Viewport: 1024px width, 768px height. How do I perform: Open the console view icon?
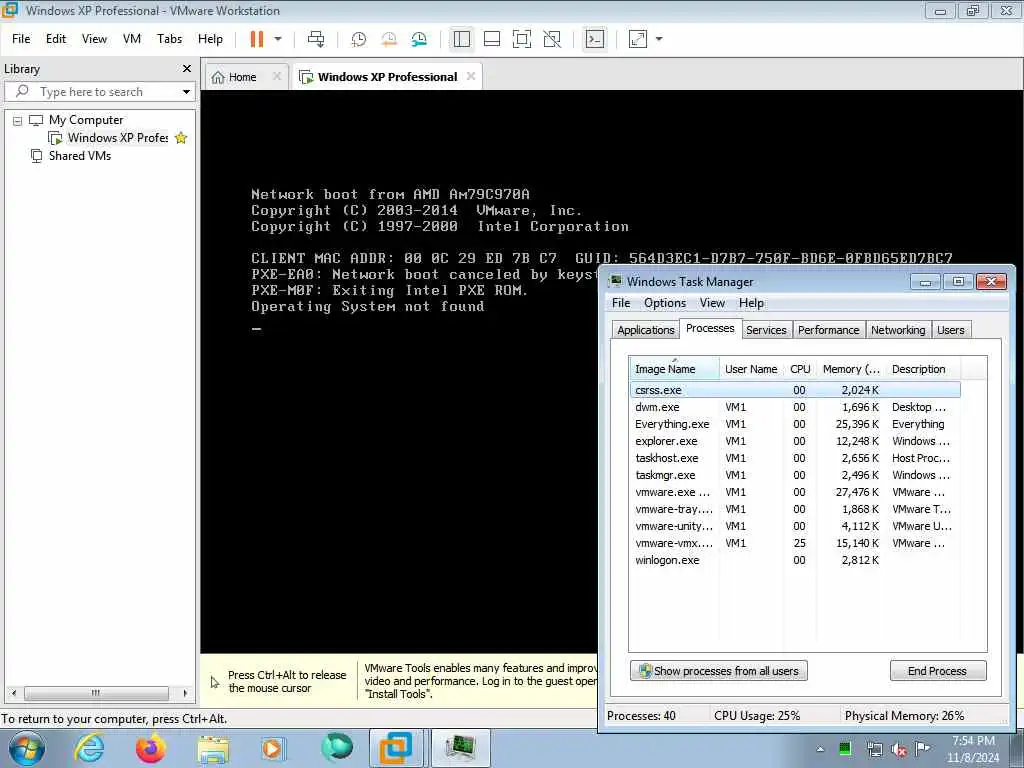pyautogui.click(x=594, y=39)
